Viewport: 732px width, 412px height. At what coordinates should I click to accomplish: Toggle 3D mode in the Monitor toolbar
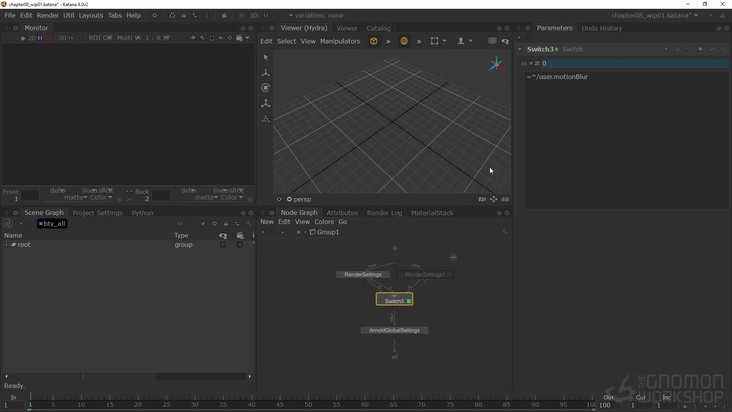[x=62, y=38]
